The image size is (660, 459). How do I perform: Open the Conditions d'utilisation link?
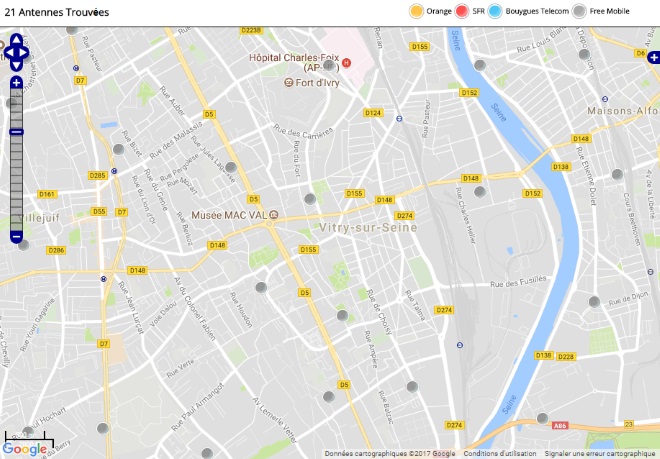coord(500,454)
